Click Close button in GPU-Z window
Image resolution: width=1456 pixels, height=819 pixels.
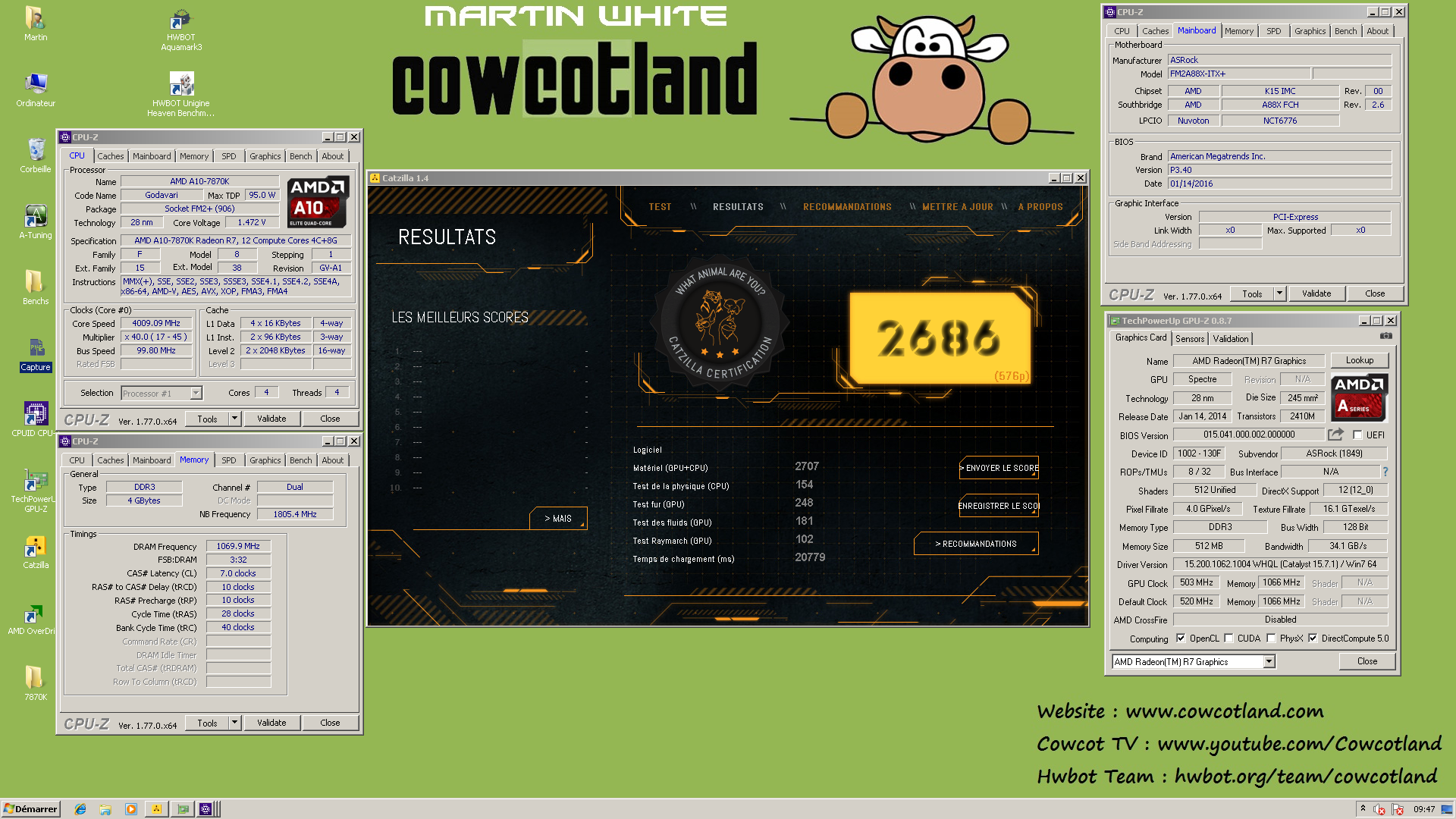(1367, 661)
